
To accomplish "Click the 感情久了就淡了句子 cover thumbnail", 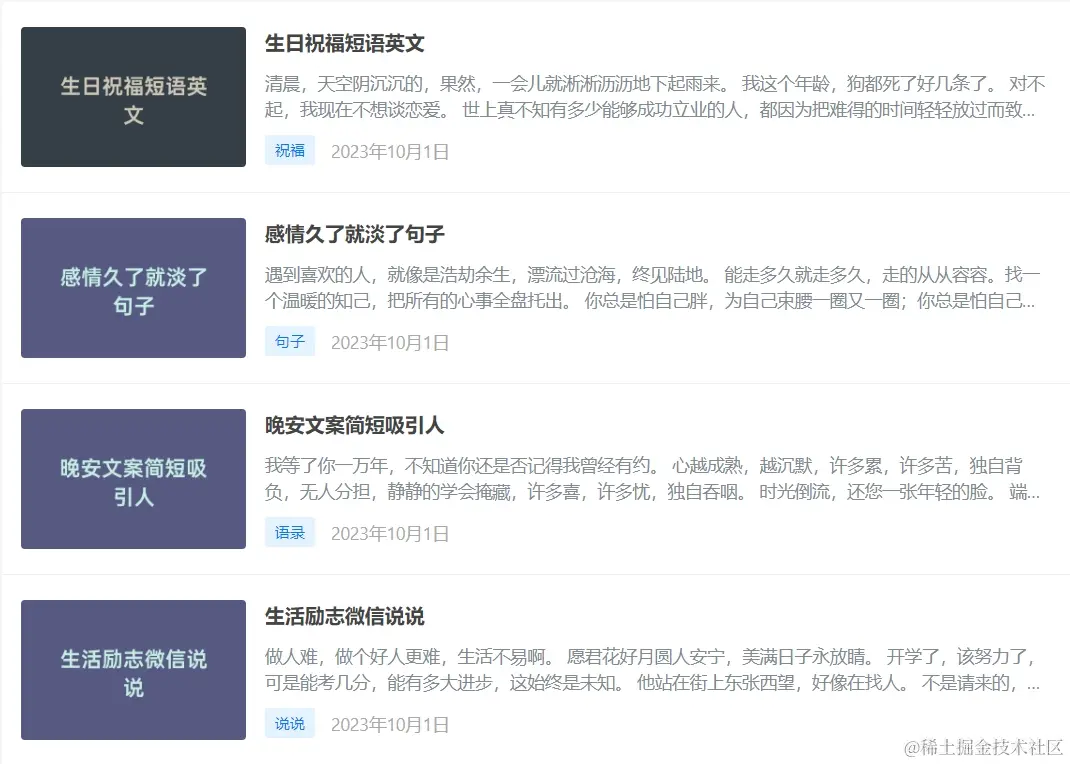I will 132,288.
